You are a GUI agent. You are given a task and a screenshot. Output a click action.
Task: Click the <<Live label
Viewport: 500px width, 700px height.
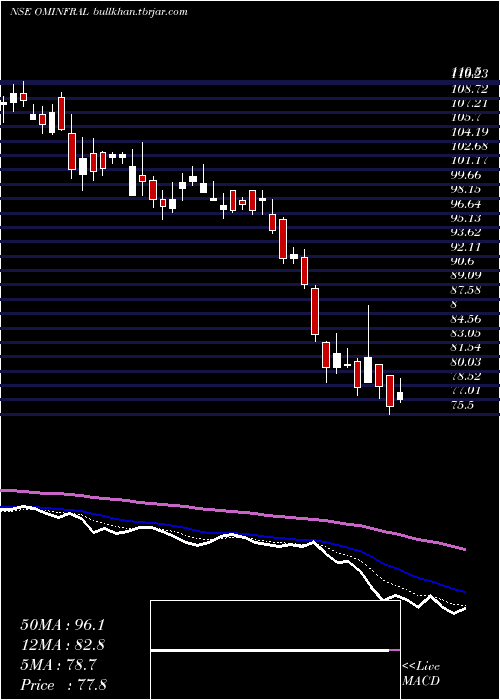[421, 667]
